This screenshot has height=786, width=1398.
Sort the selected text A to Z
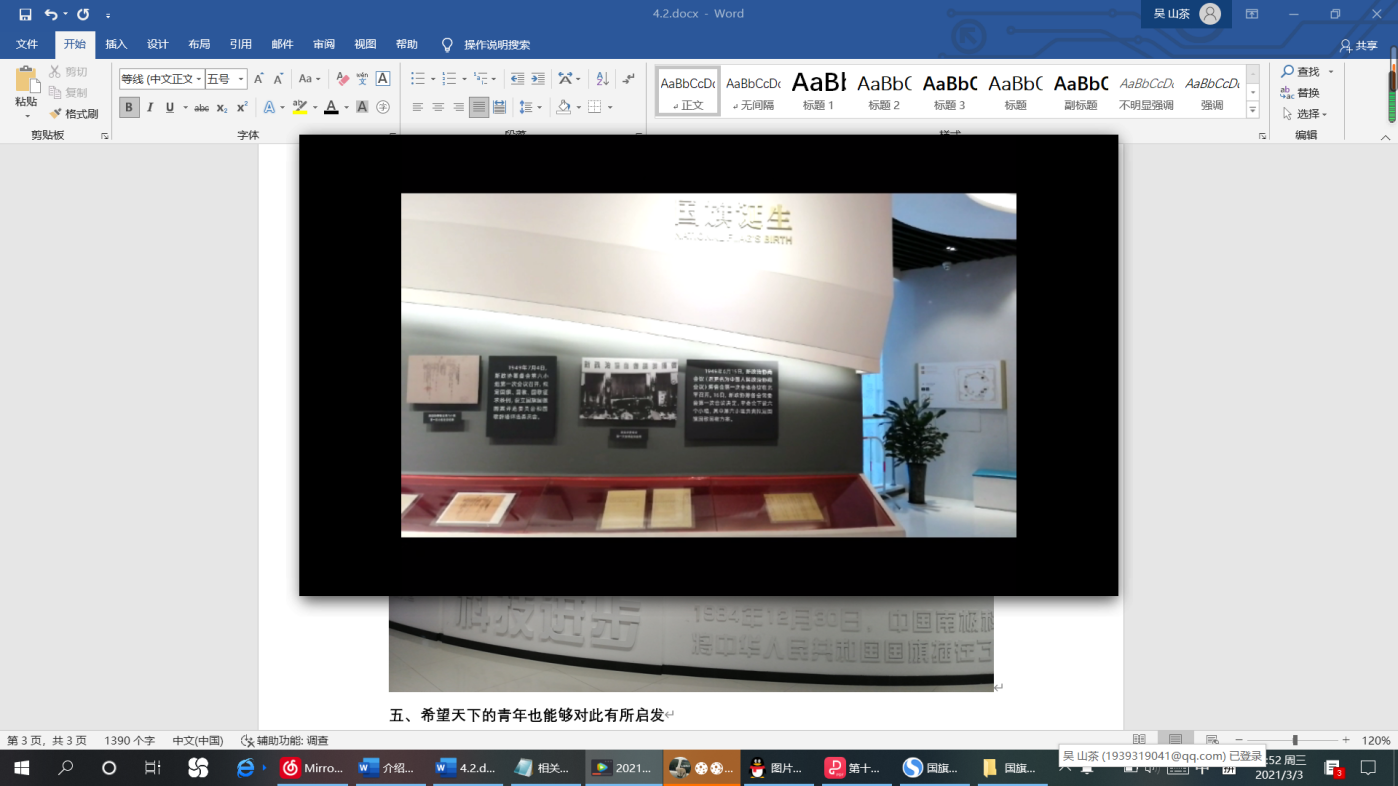click(x=602, y=79)
